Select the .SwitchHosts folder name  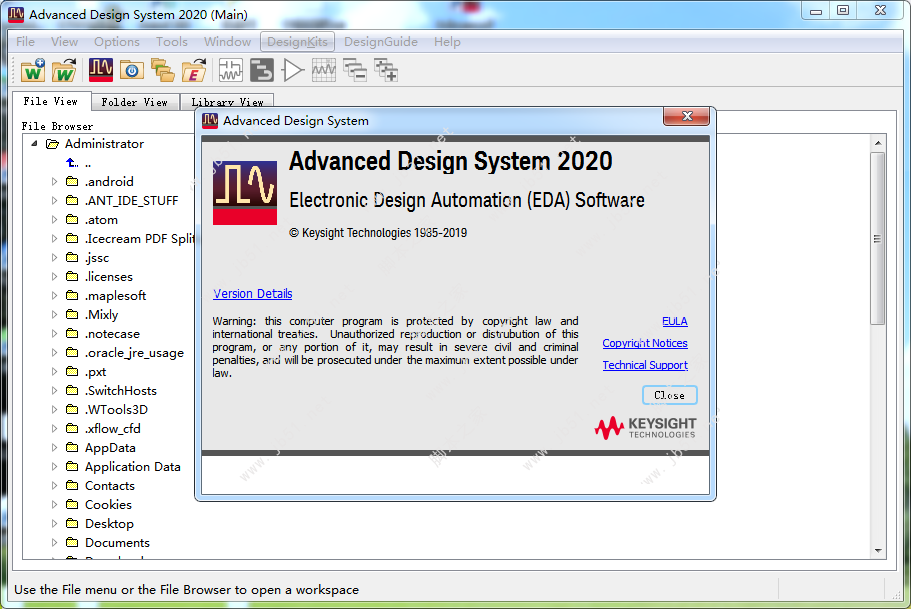[x=121, y=391]
